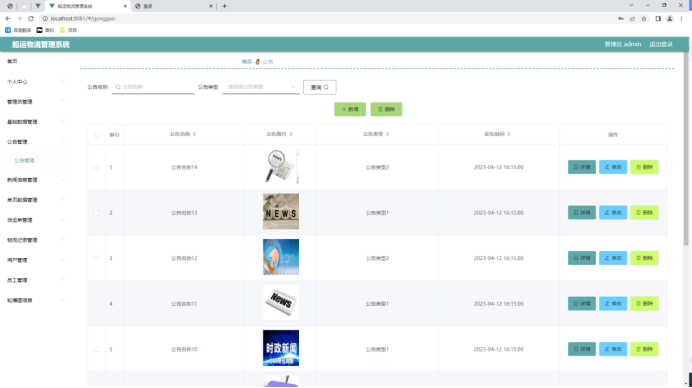692x388 pixels.
Task: Expand the 管理员管理 sidebar menu
Action: (35, 102)
